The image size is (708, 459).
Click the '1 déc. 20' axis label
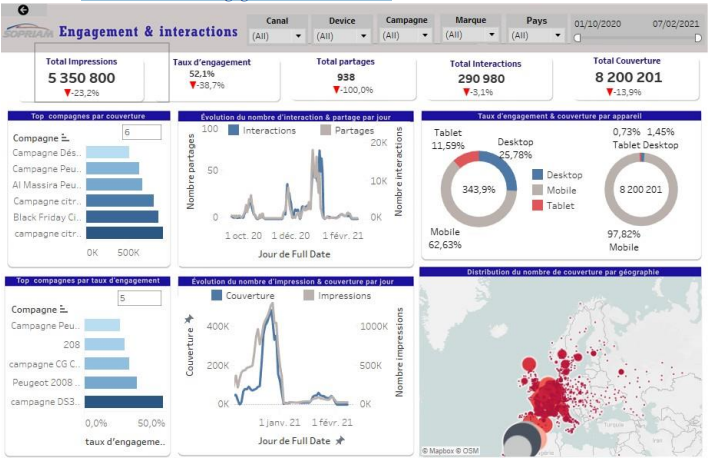click(290, 236)
